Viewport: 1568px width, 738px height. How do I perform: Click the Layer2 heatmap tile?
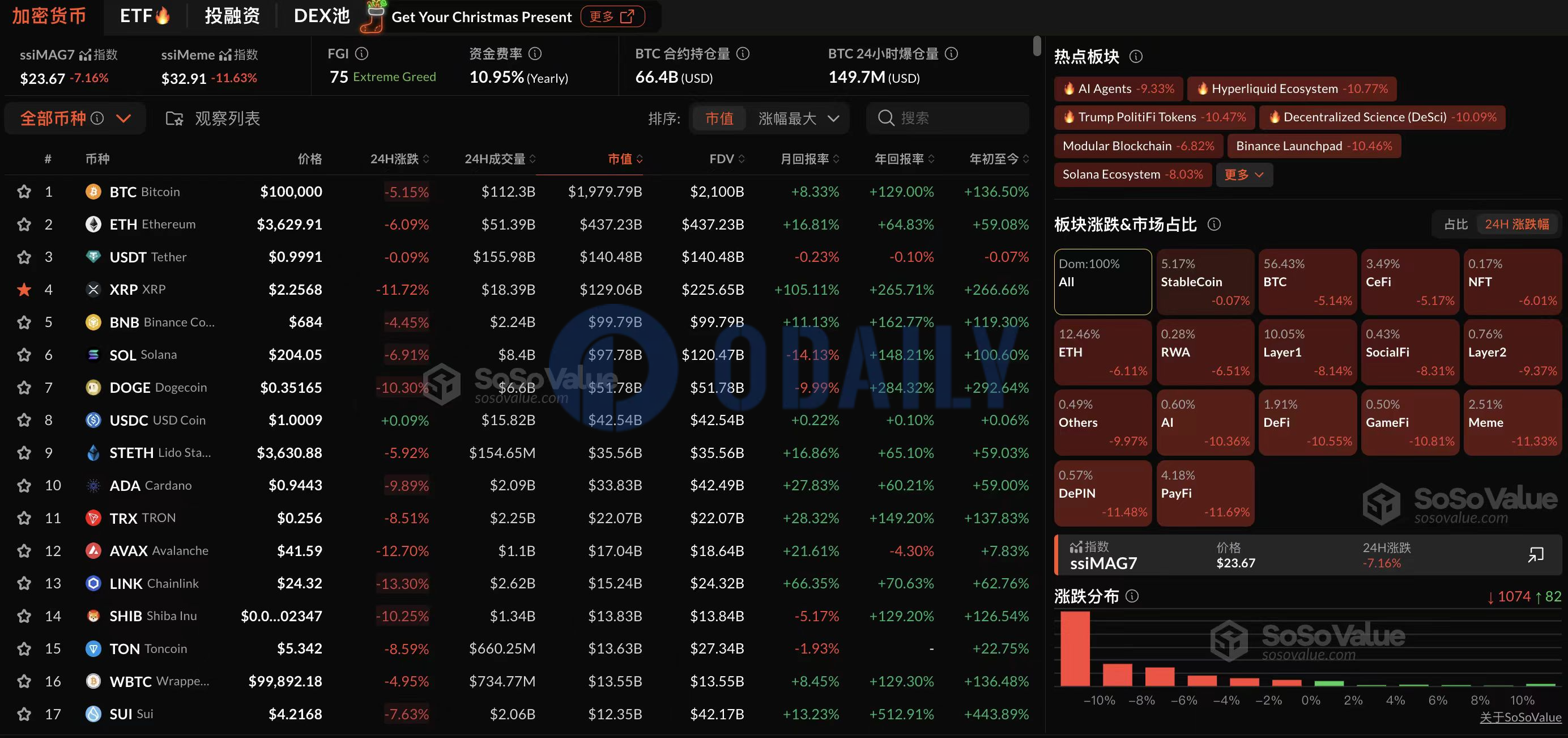1512,352
